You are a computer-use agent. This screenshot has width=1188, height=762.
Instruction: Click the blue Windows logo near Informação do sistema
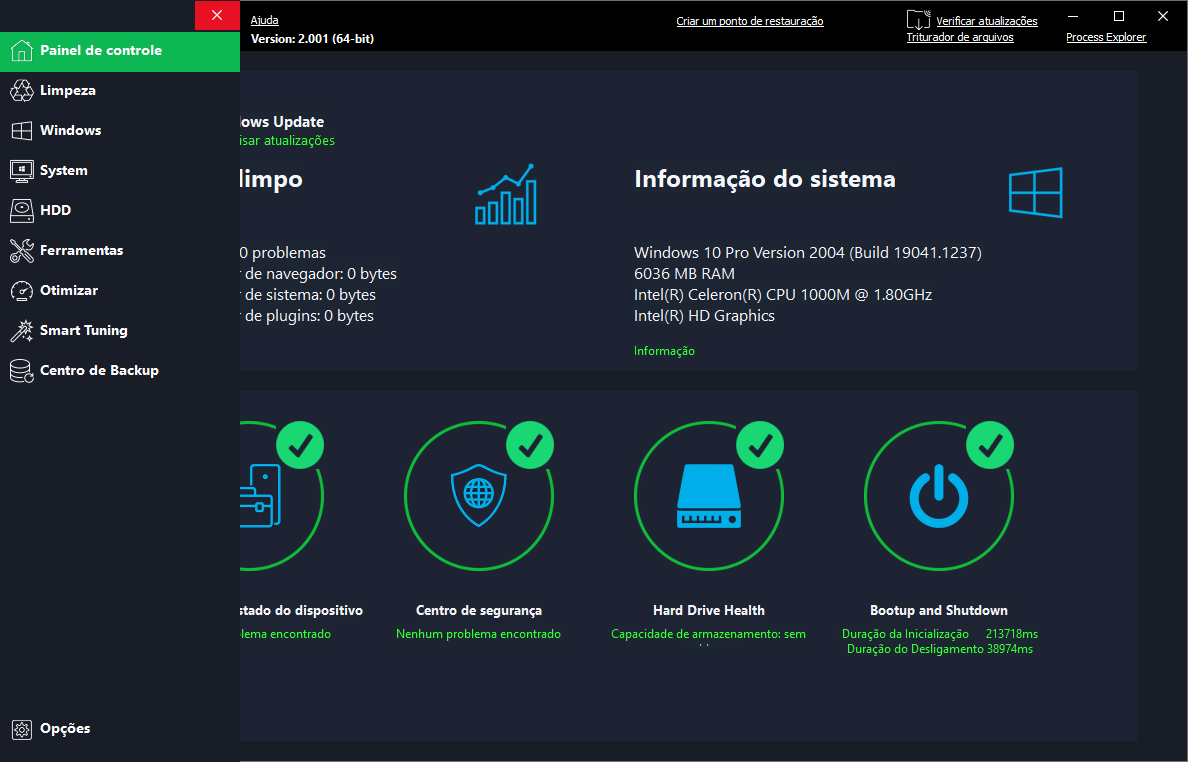[1036, 192]
